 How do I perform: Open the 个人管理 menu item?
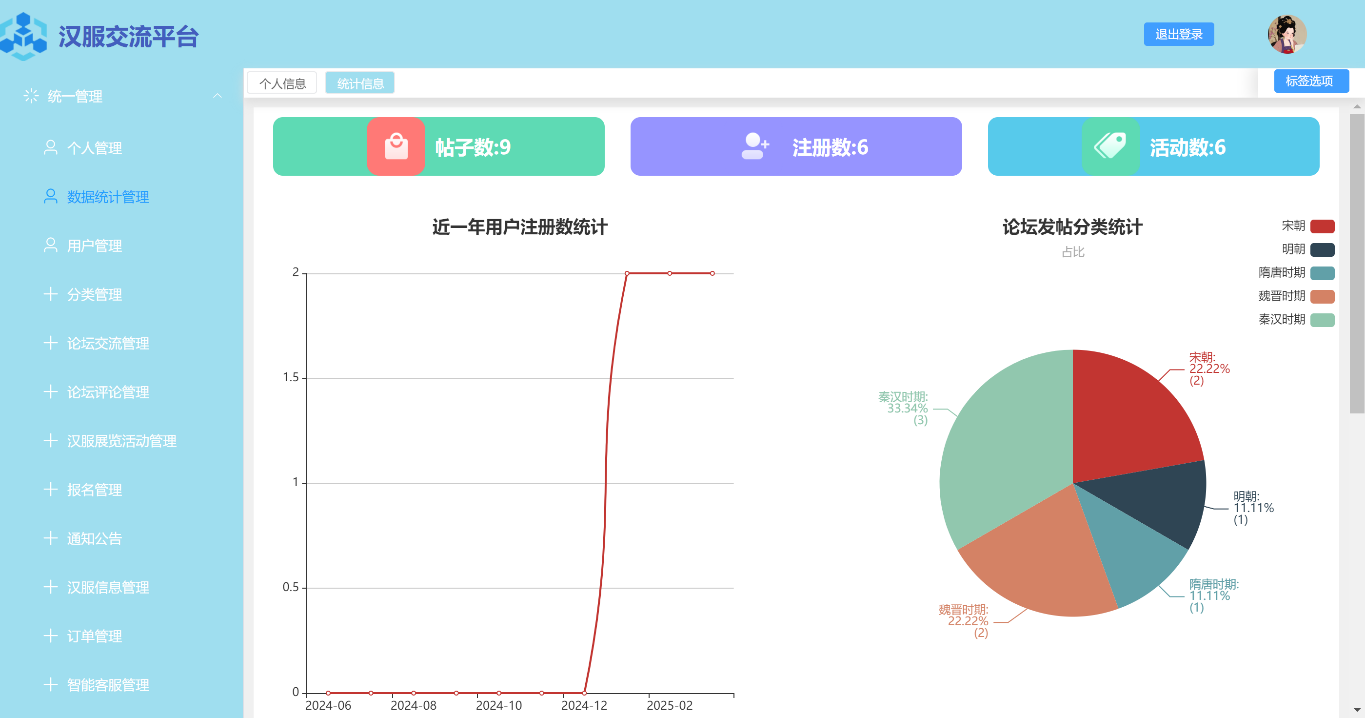click(x=121, y=148)
